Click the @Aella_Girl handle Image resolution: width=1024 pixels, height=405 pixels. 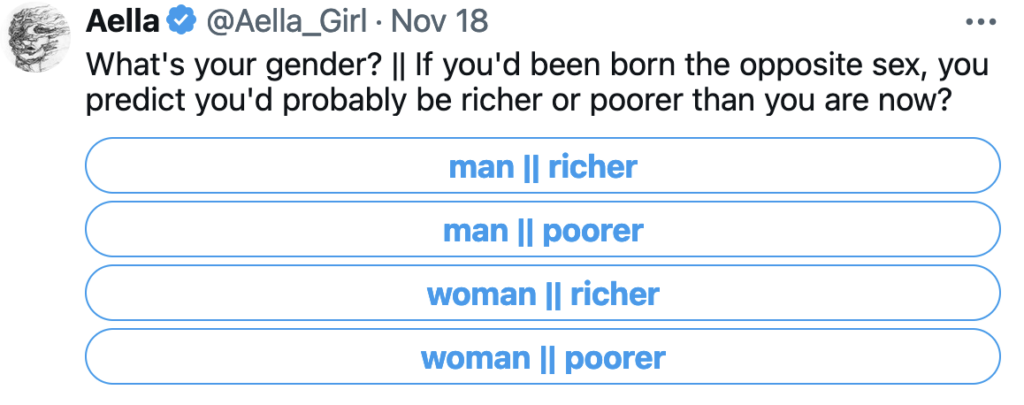(280, 20)
